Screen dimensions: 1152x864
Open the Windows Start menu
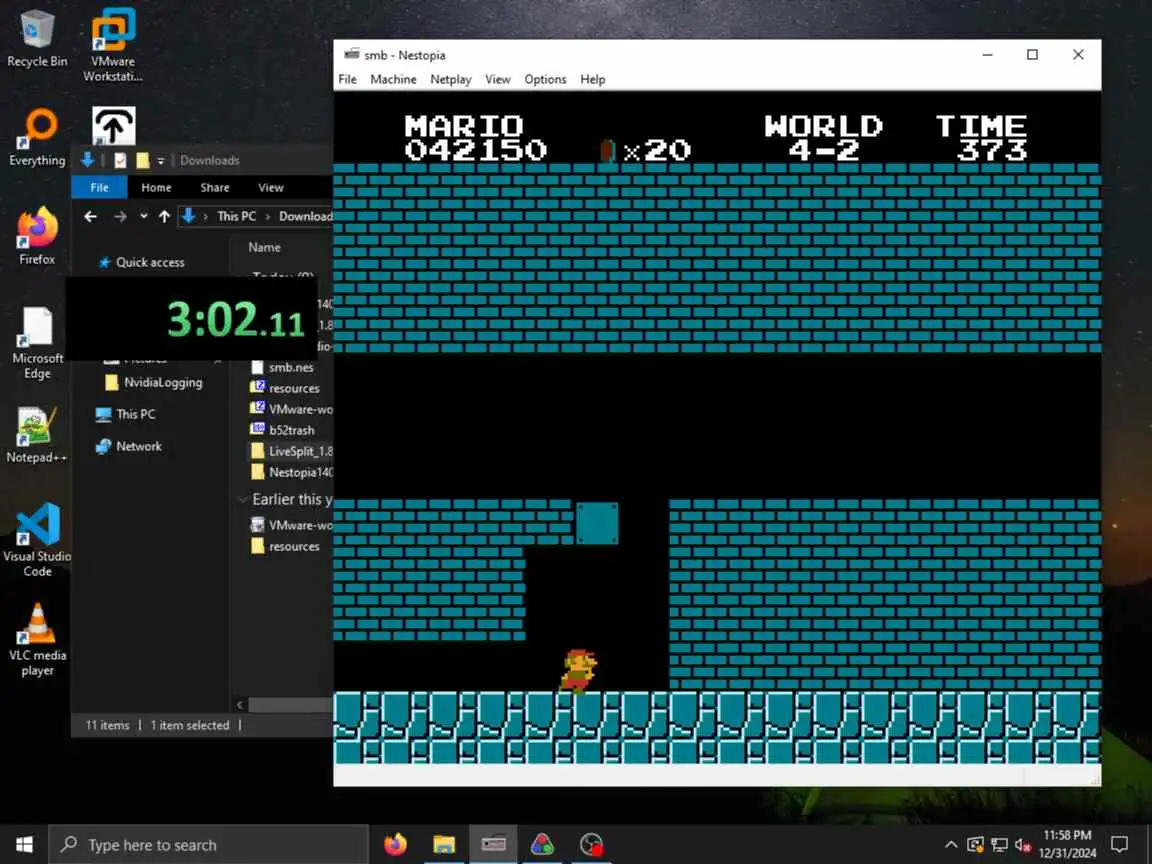pyautogui.click(x=24, y=844)
